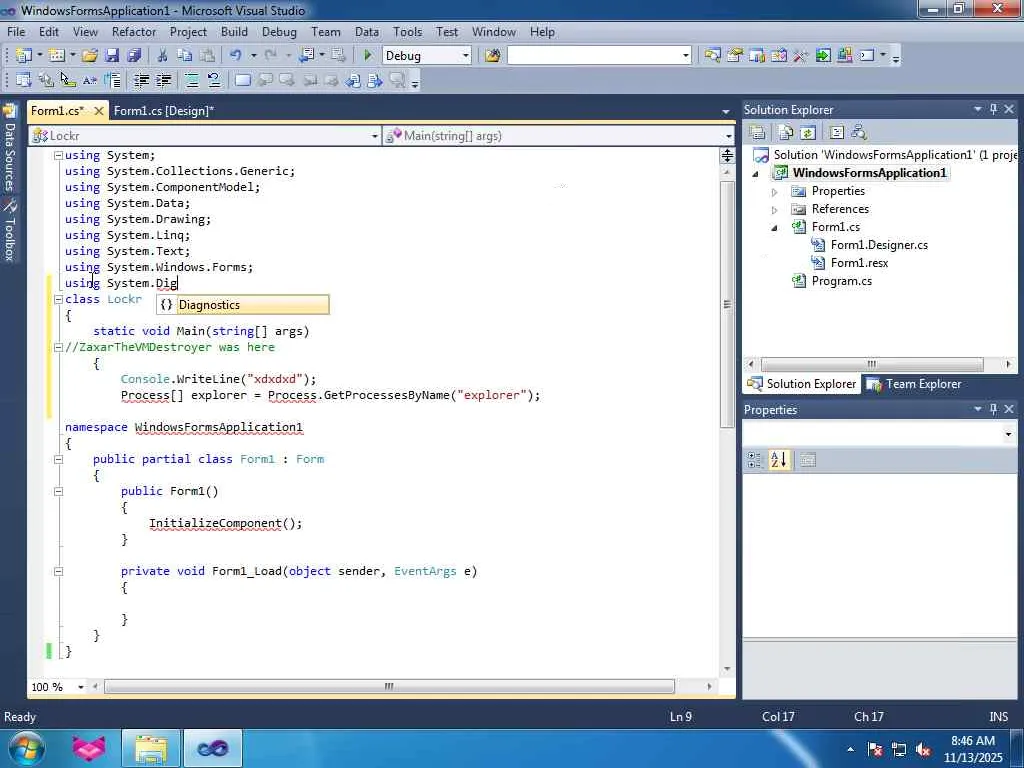Viewport: 1024px width, 768px height.
Task: Click the editor horizontal scrollbar
Action: click(389, 686)
